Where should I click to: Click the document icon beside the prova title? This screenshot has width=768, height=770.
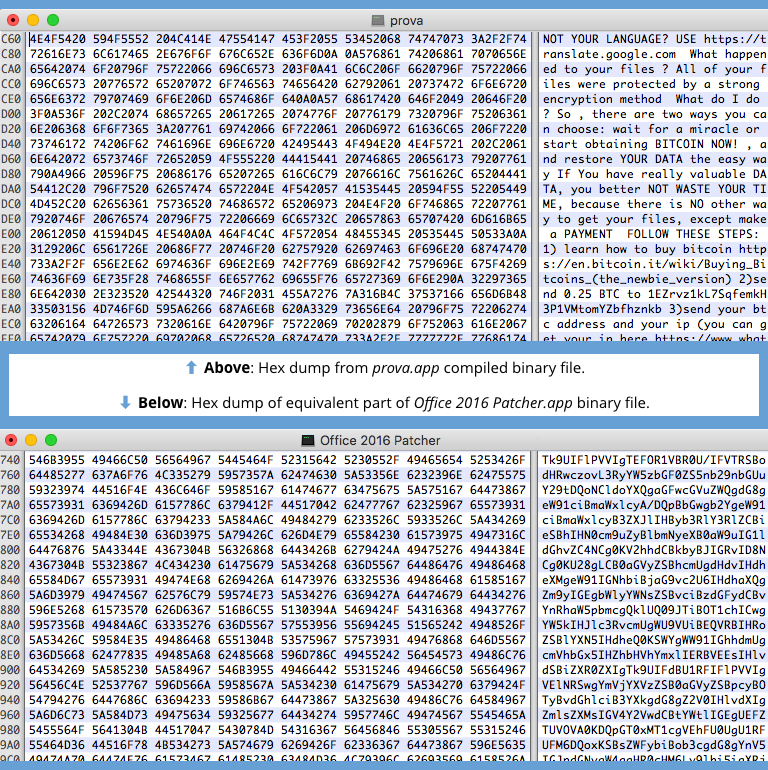point(378,20)
